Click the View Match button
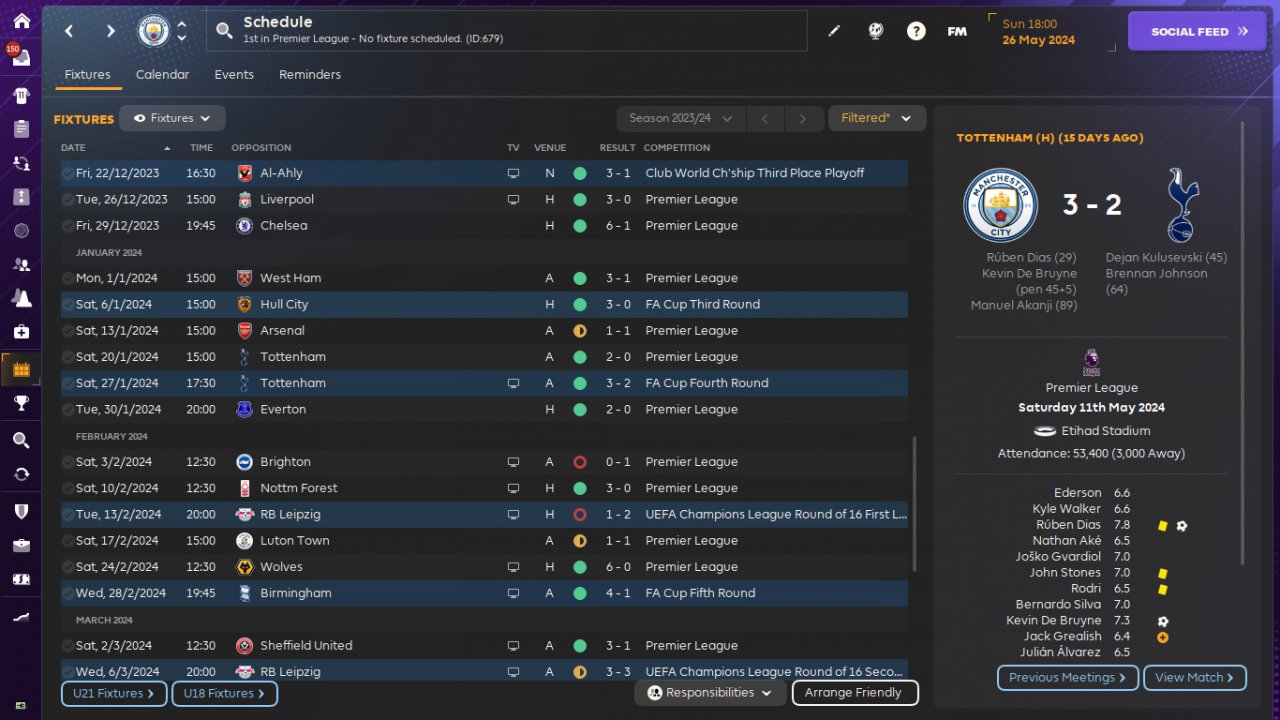This screenshot has width=1280, height=720. coord(1195,678)
